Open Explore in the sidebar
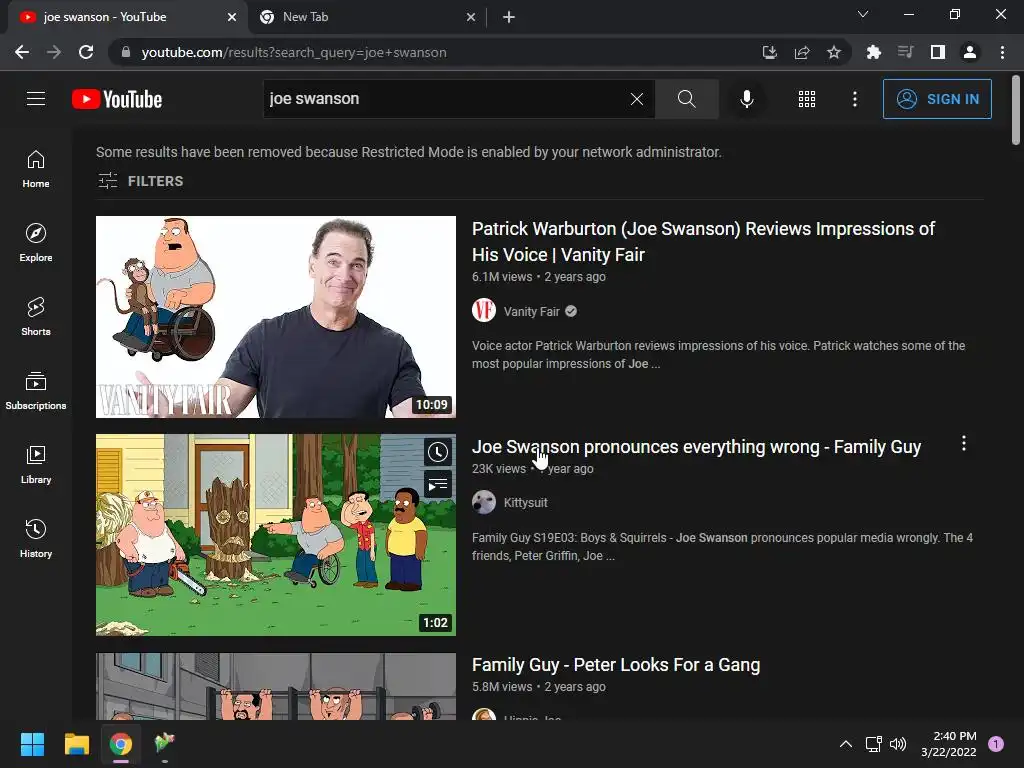 tap(36, 243)
